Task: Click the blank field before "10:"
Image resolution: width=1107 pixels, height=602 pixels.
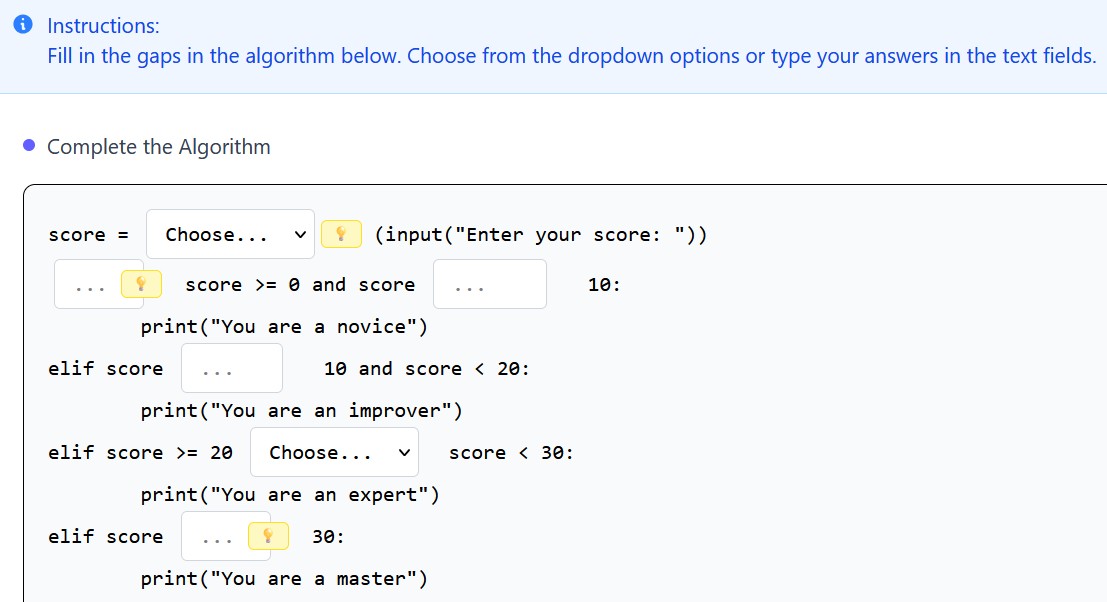Action: tap(489, 285)
